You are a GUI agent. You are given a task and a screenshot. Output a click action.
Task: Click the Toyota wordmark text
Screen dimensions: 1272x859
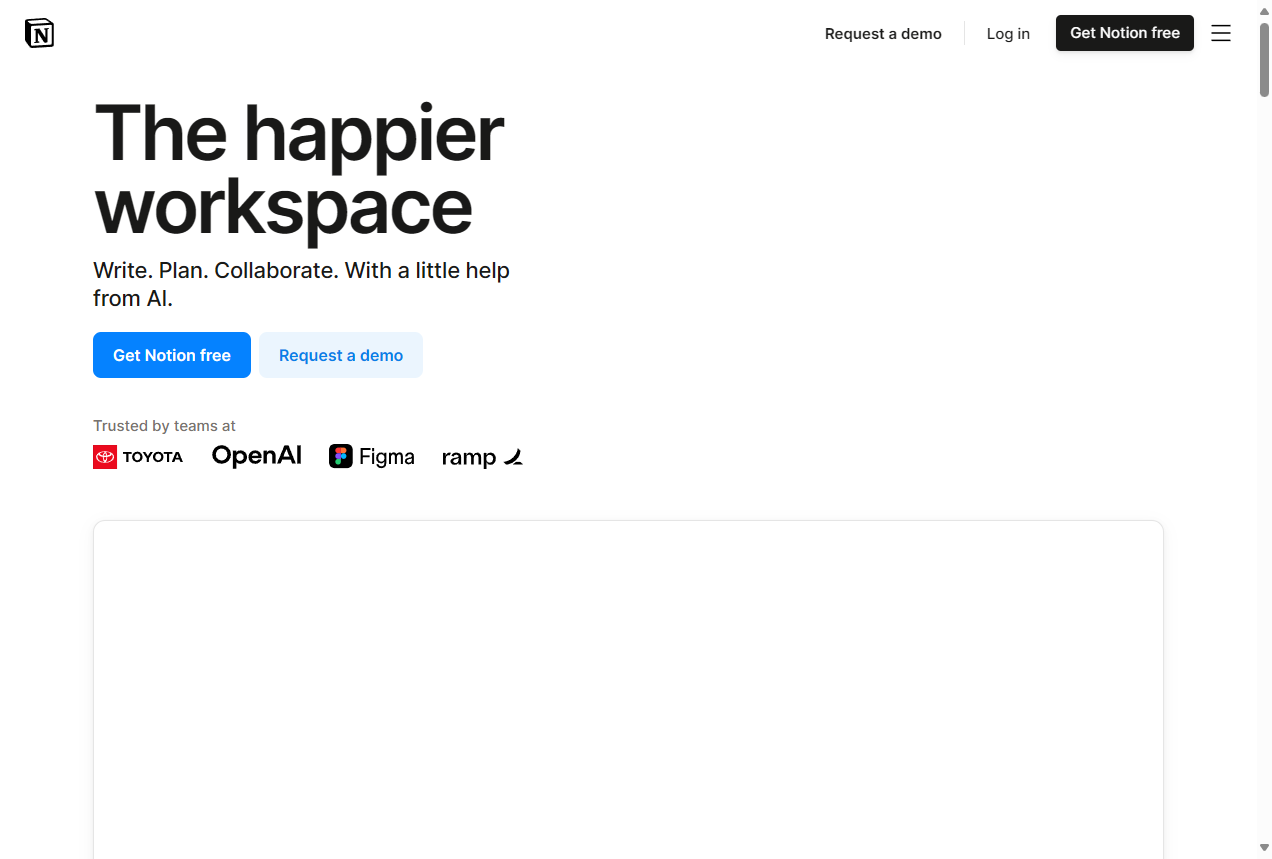click(153, 457)
